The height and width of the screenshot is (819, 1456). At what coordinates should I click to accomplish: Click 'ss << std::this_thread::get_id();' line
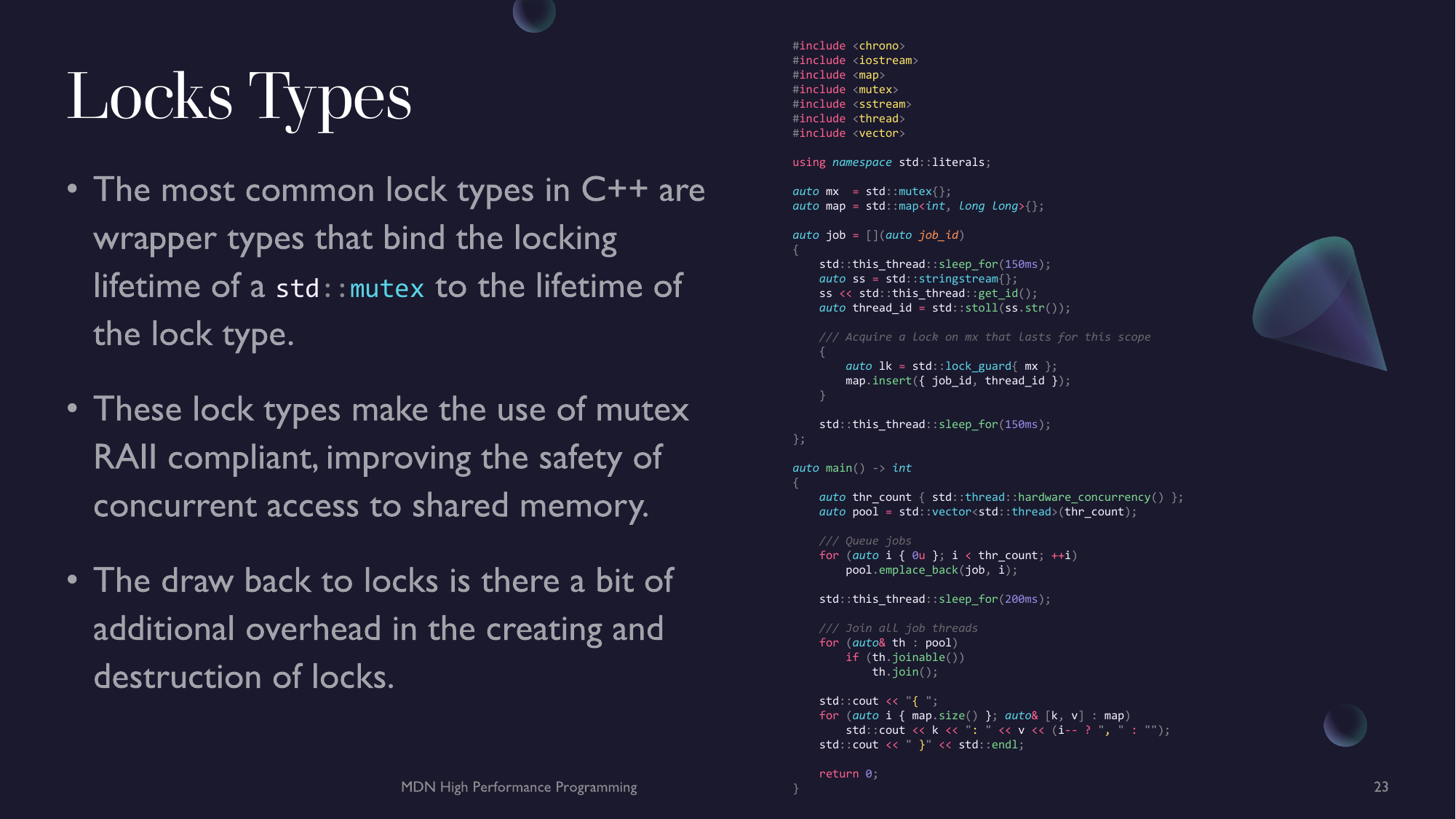click(928, 293)
